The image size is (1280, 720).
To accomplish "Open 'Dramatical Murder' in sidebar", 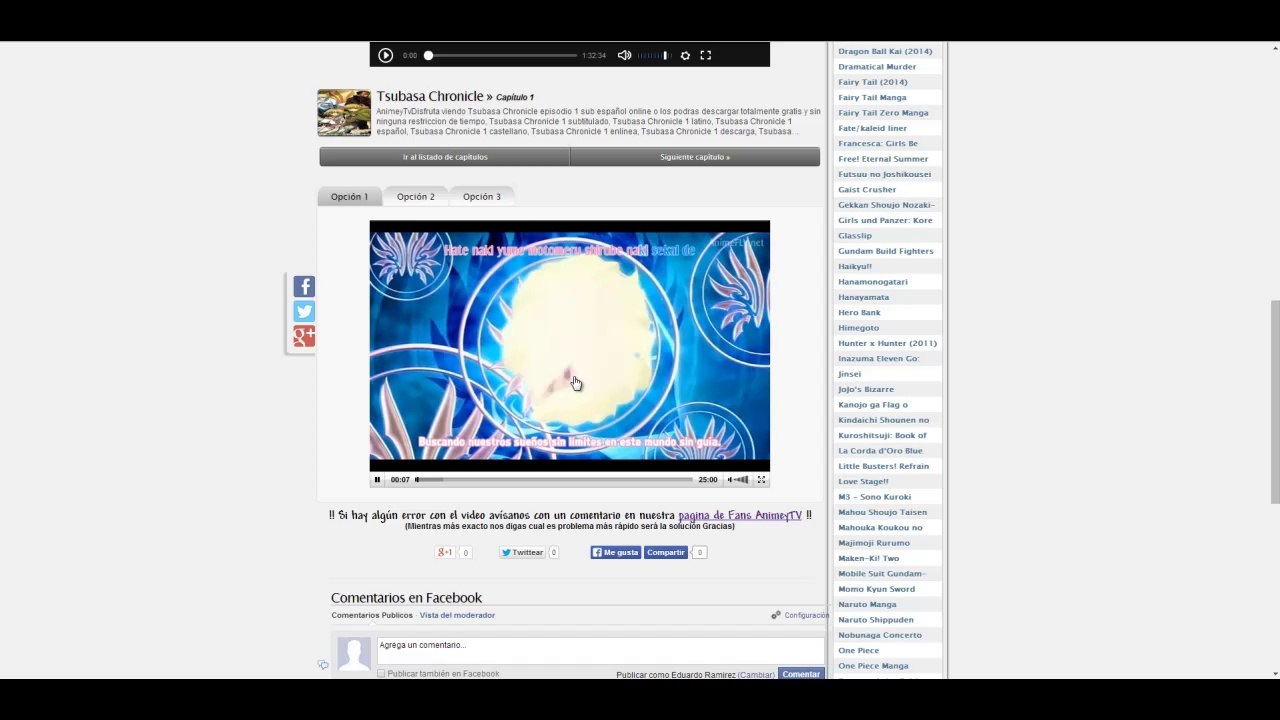I will [877, 67].
